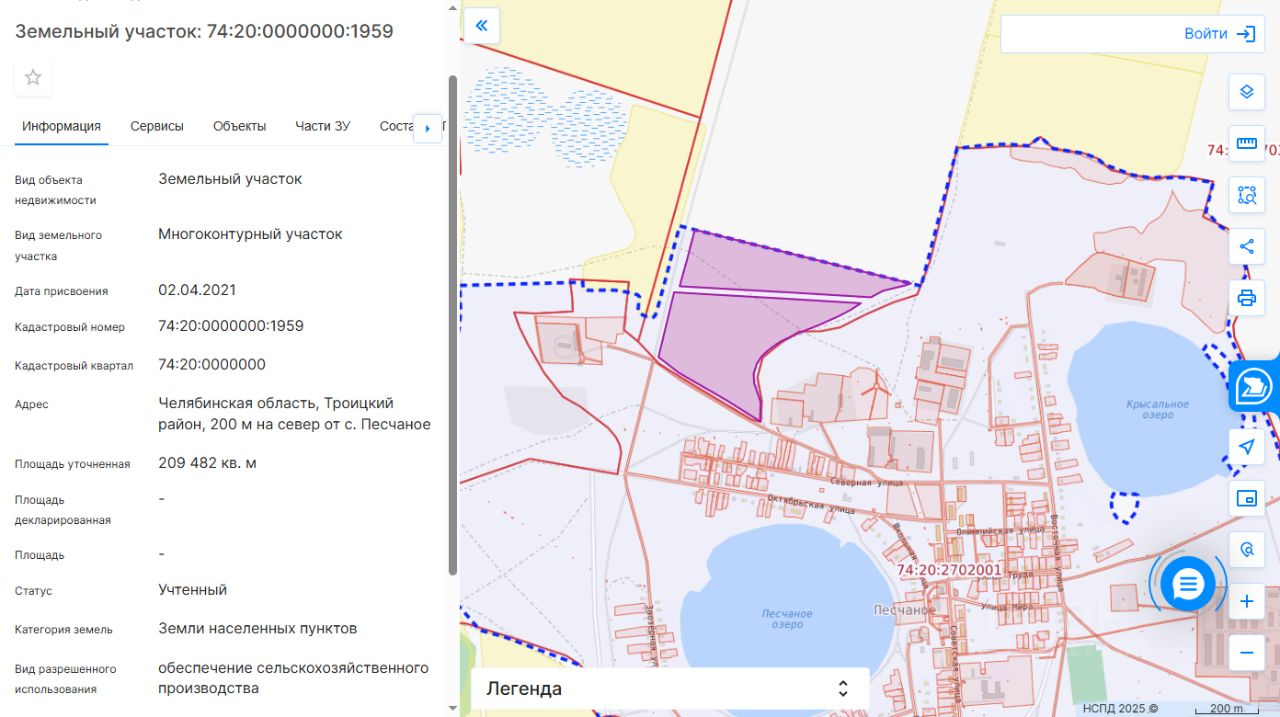This screenshot has height=717, width=1280.
Task: Print the map
Action: pyautogui.click(x=1246, y=298)
